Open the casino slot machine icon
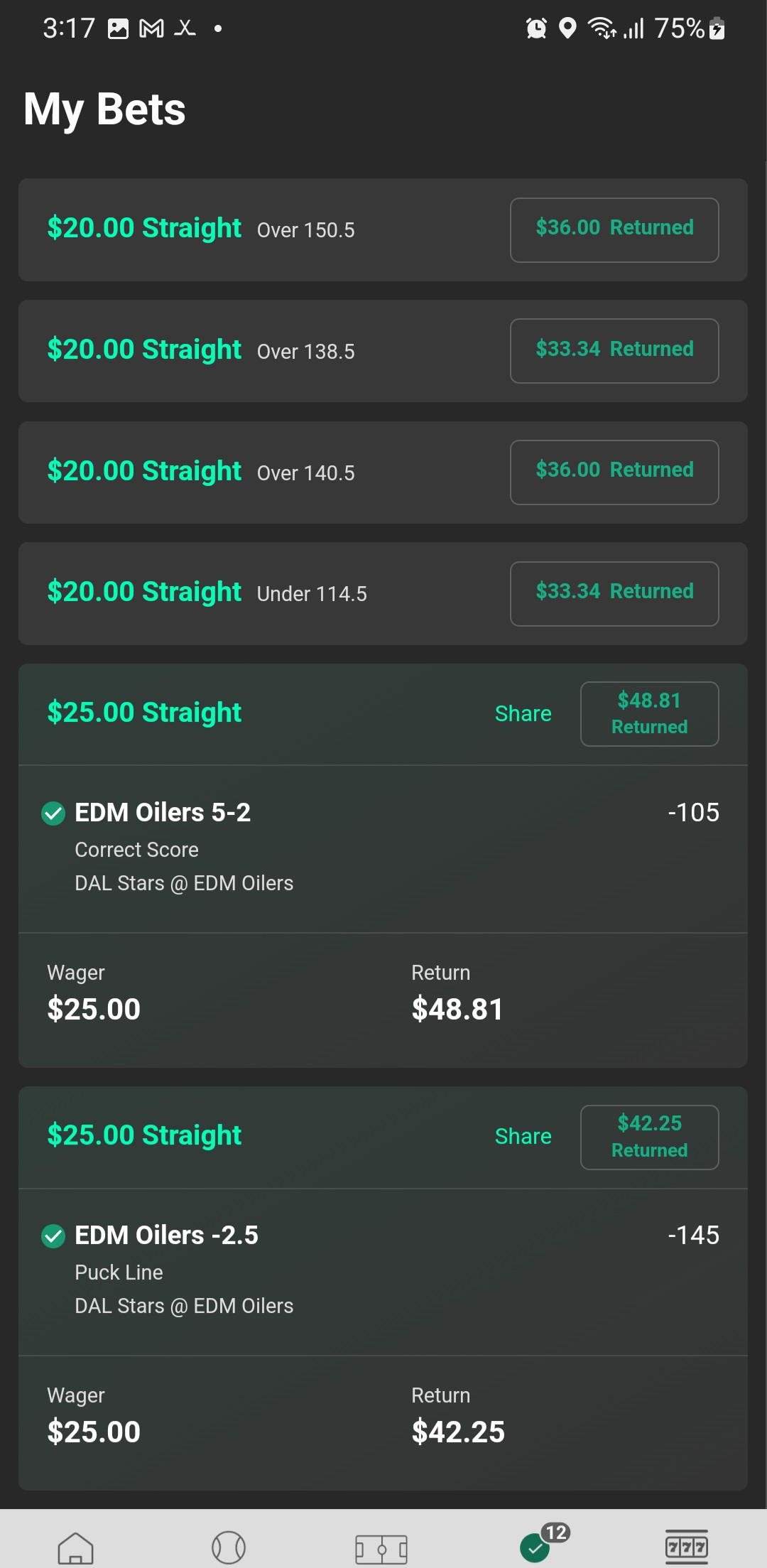Viewport: 767px width, 1568px height. (686, 1547)
